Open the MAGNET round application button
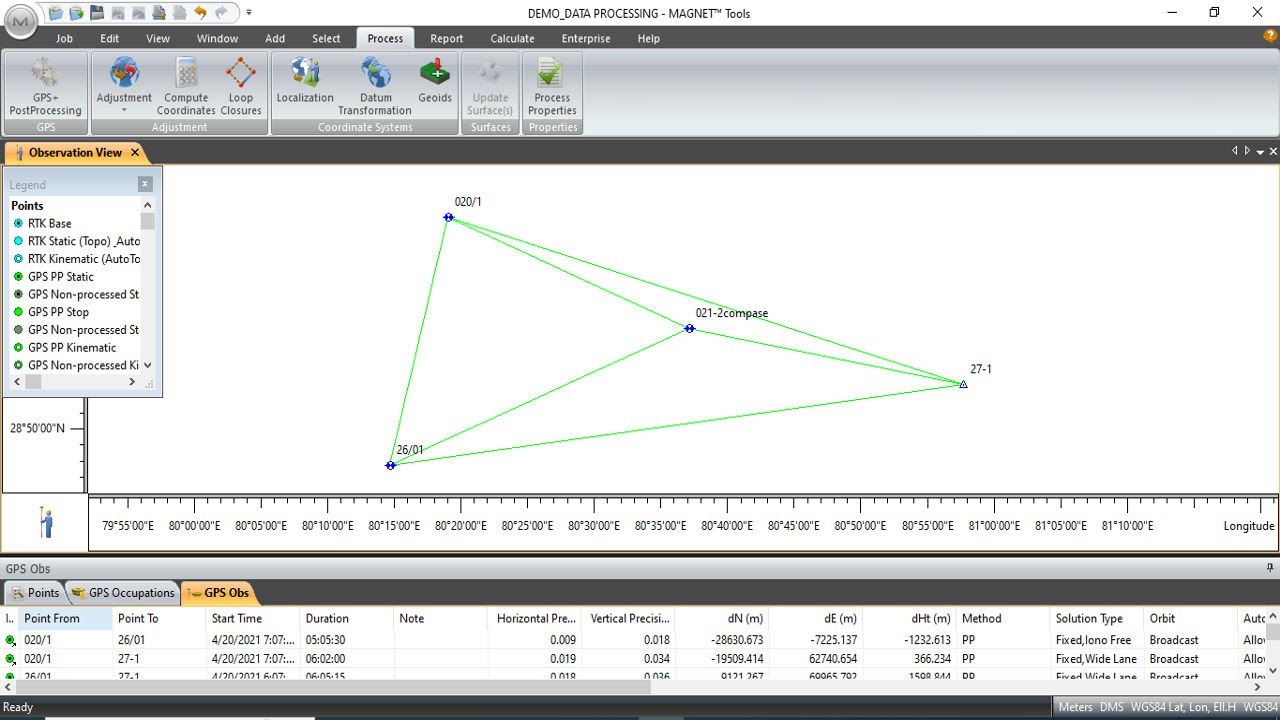 (22, 21)
